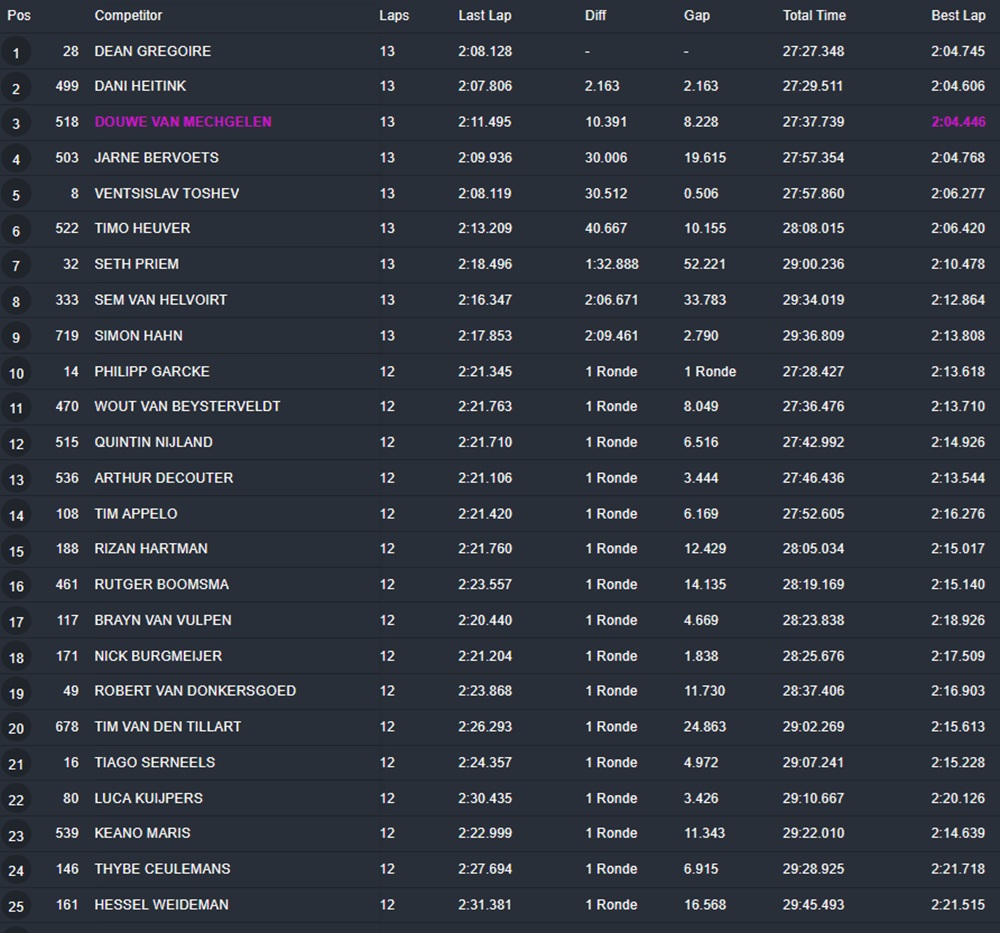Viewport: 1000px width, 933px height.
Task: Click the position 3 circle badge
Action: click(x=16, y=124)
